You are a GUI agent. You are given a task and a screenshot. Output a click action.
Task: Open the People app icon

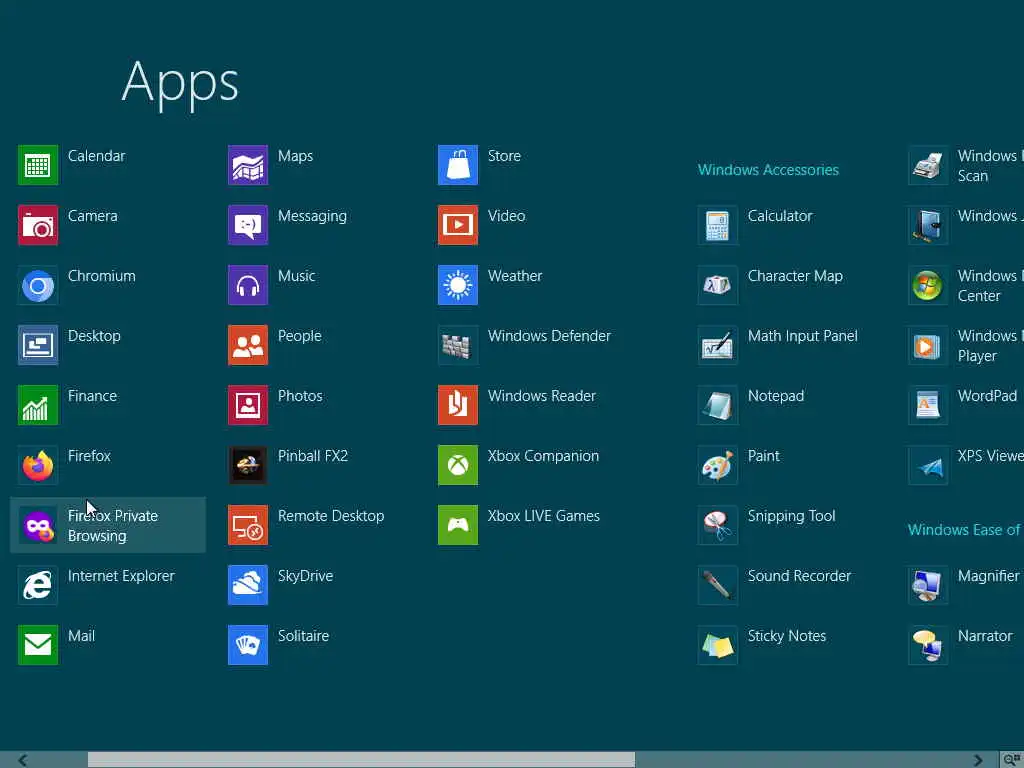tap(248, 345)
